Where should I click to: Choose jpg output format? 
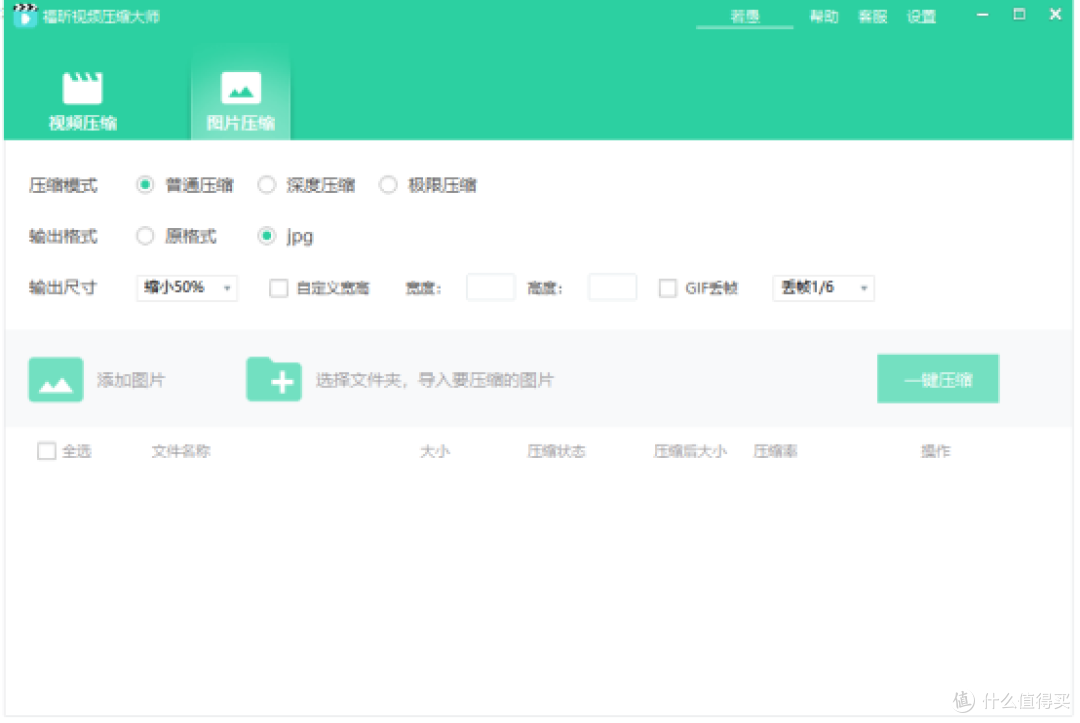pyautogui.click(x=267, y=236)
